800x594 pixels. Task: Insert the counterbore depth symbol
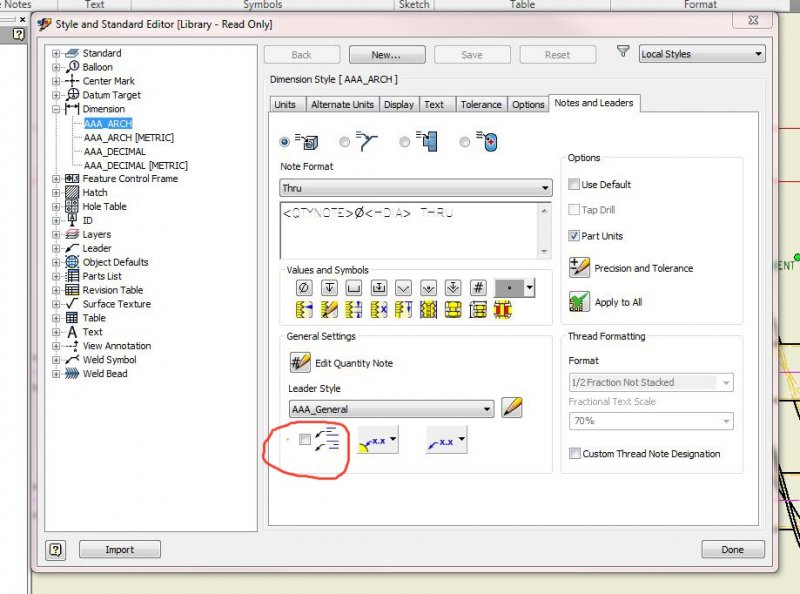[x=379, y=288]
